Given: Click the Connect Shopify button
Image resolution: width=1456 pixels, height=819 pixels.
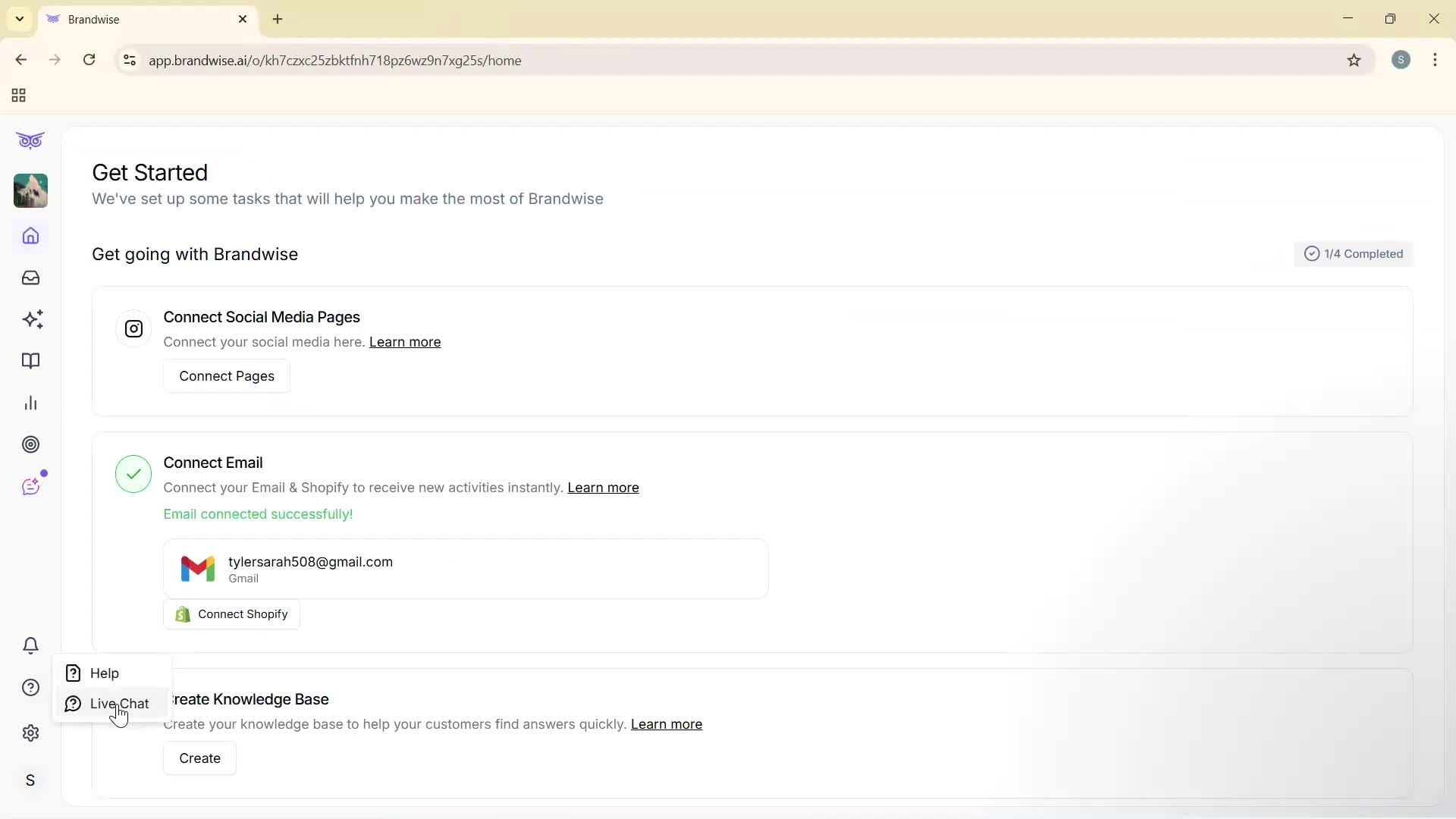Looking at the screenshot, I should [231, 613].
